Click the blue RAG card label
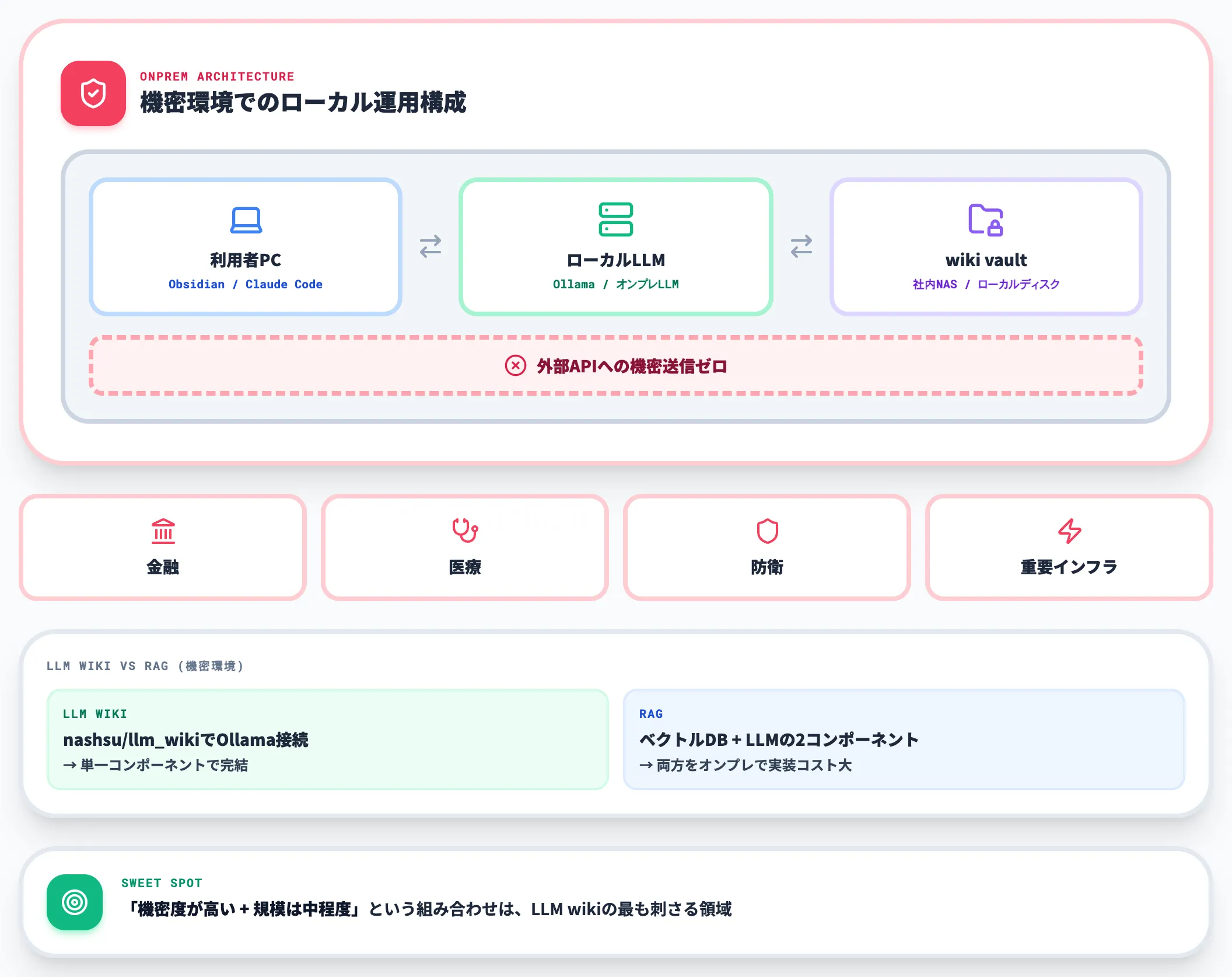 pos(651,714)
